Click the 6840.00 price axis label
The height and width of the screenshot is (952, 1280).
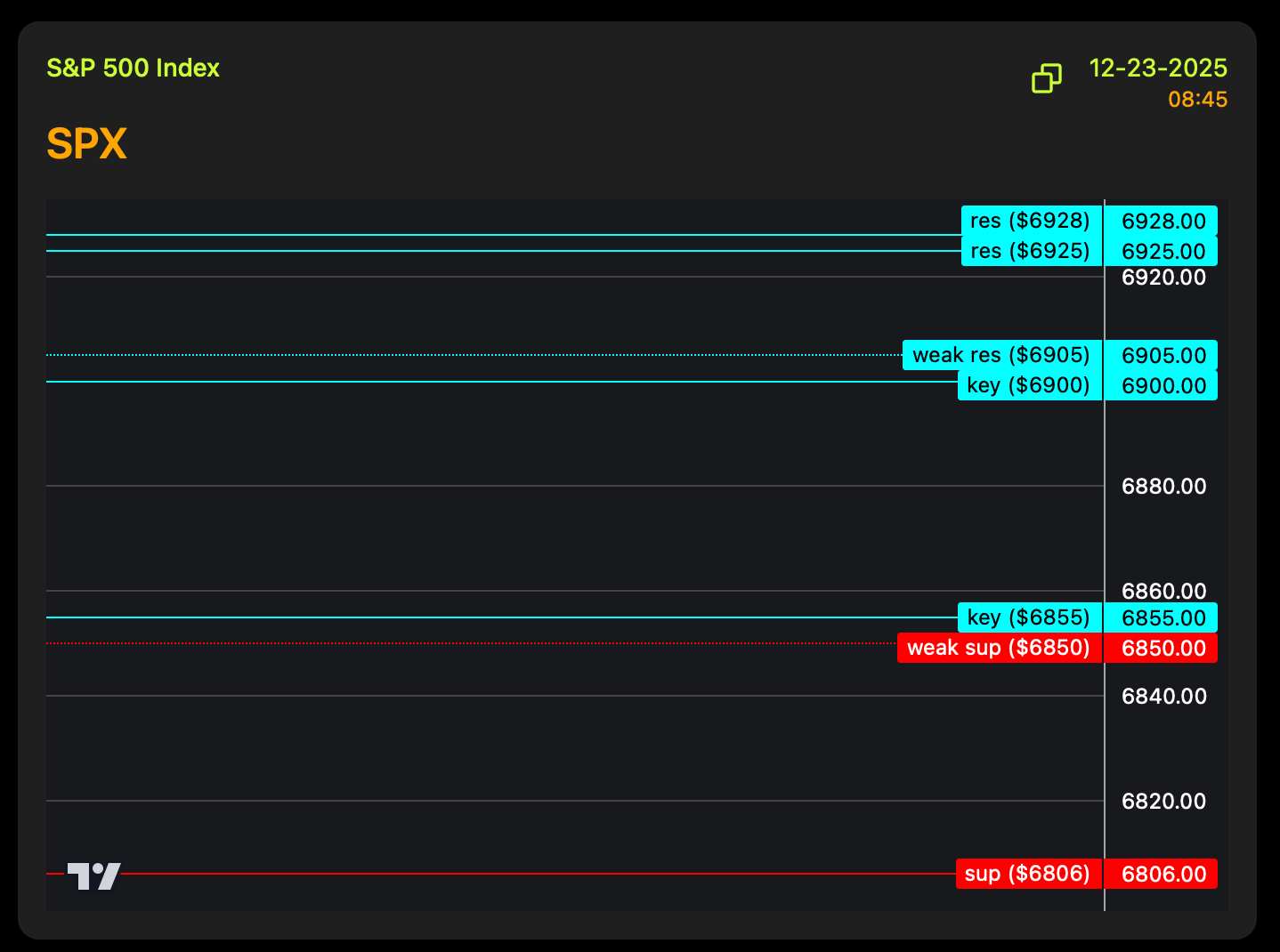click(1163, 697)
